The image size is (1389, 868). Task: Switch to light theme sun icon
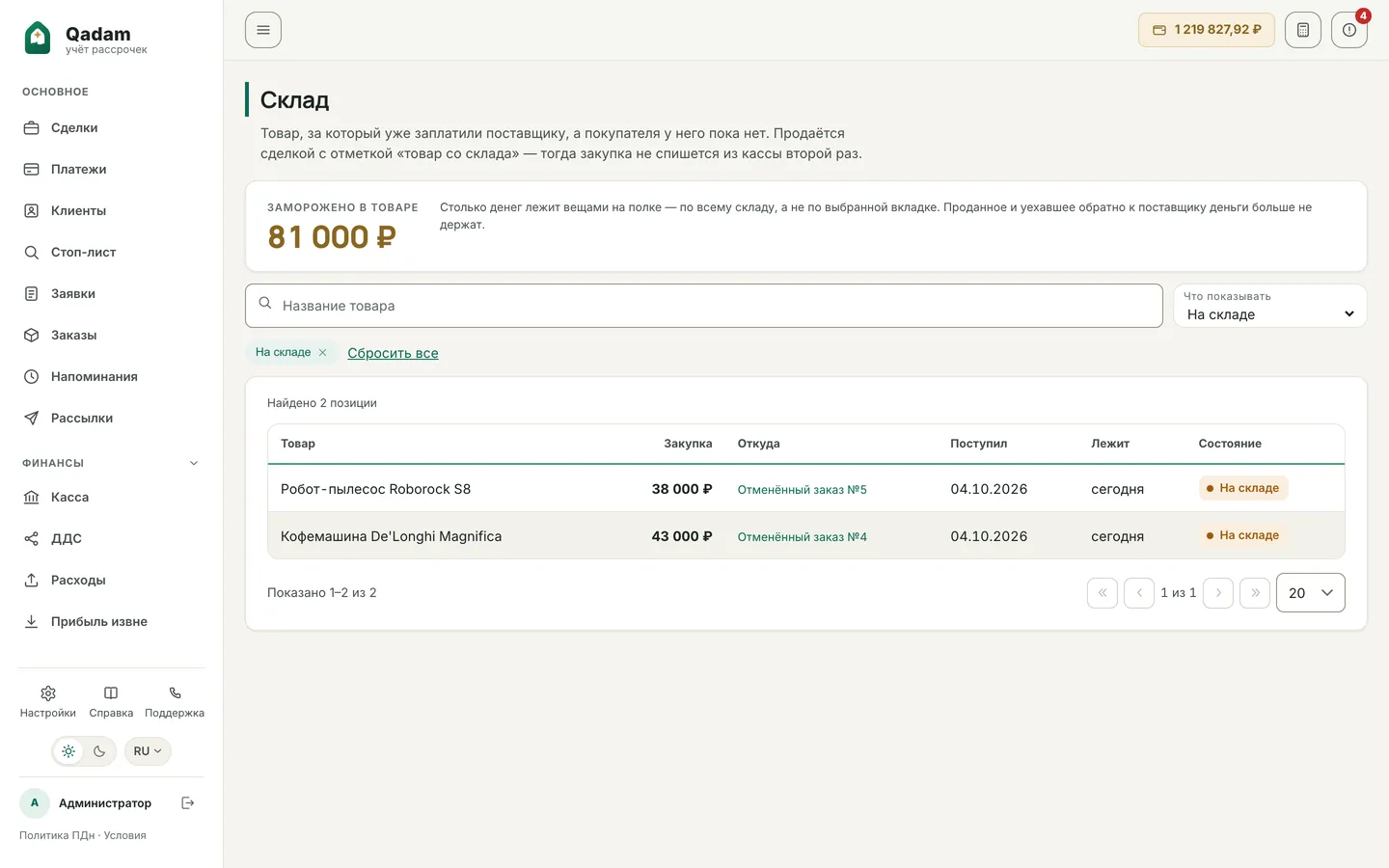coord(68,751)
